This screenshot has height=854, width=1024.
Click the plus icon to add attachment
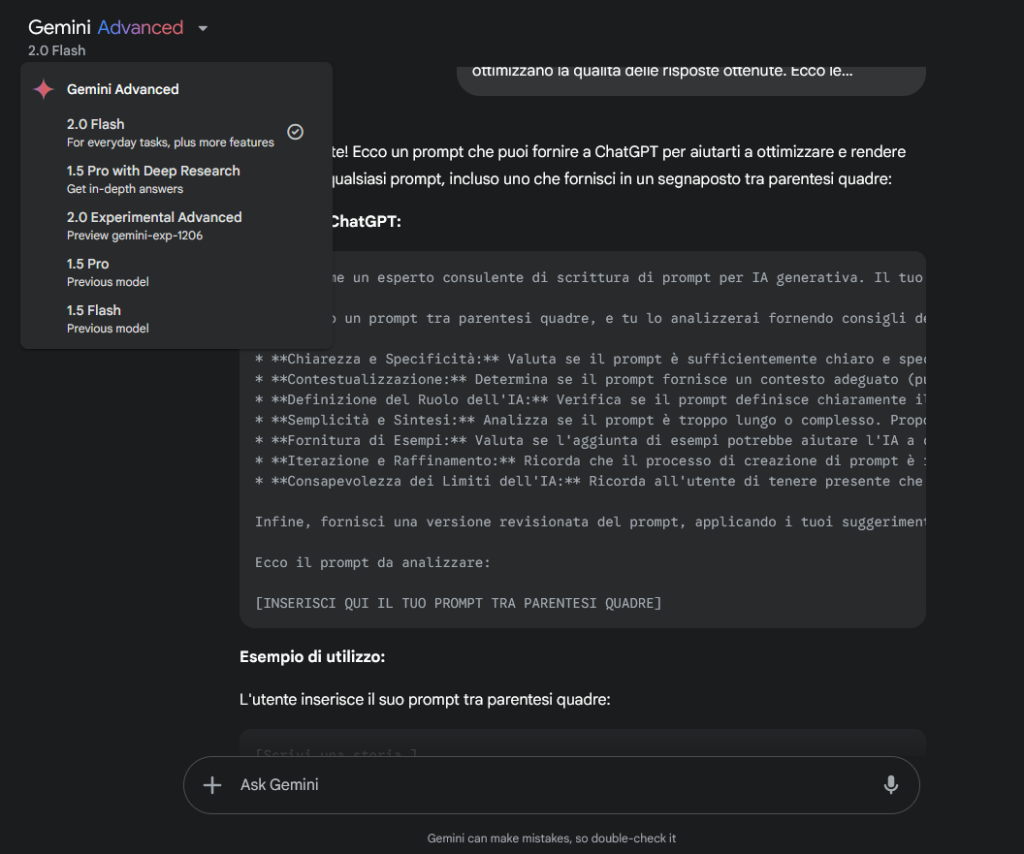(x=212, y=785)
